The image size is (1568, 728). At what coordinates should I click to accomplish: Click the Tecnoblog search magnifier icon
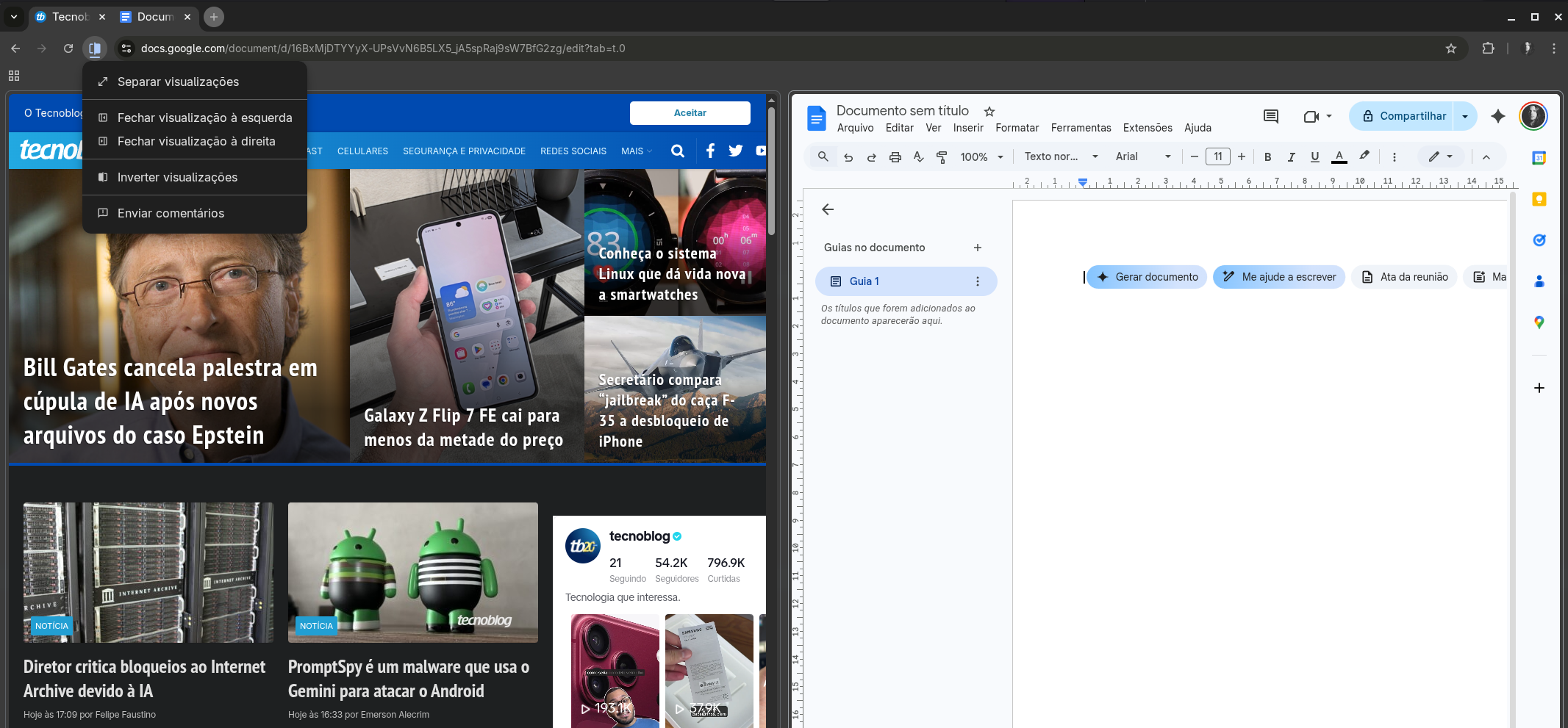[677, 151]
